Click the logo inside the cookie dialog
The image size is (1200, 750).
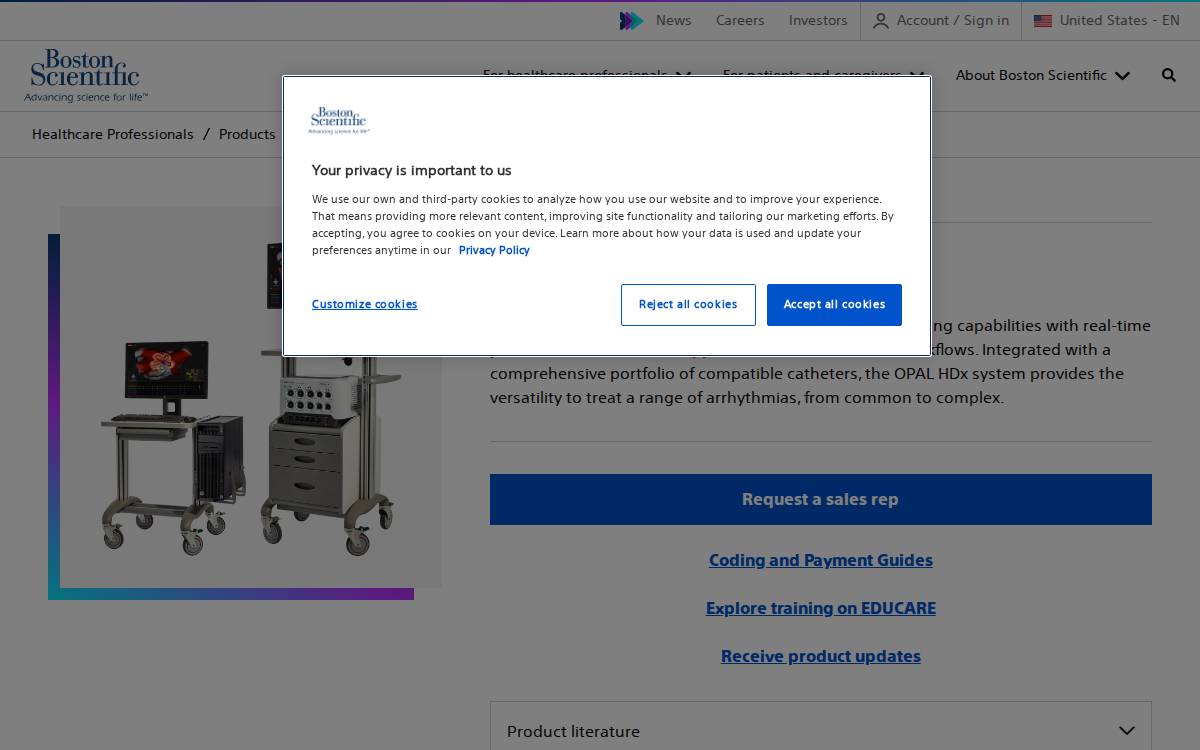coord(339,120)
